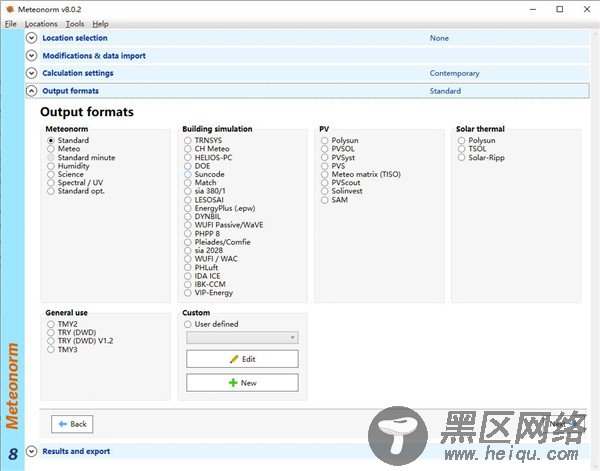The image size is (600, 471).
Task: Open the Locations menu
Action: (x=41, y=24)
